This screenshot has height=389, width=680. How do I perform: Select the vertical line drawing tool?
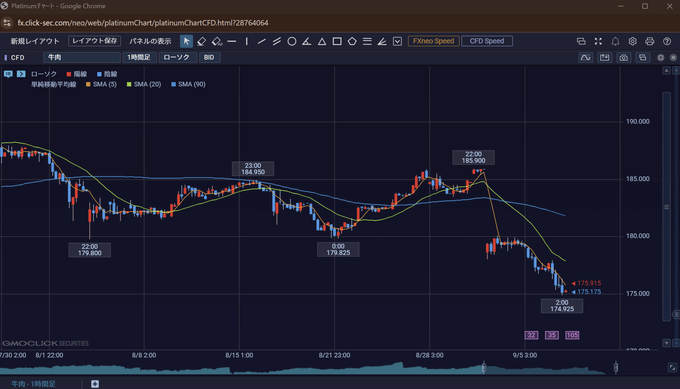coord(247,41)
